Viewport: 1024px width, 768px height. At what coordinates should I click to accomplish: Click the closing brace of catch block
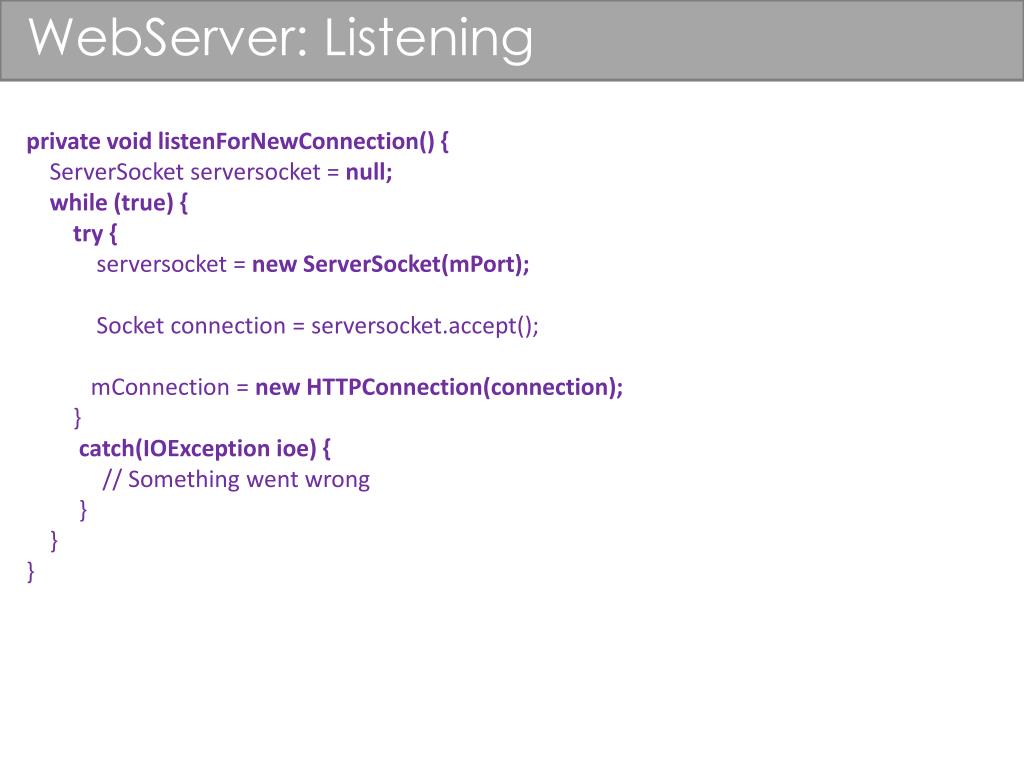click(83, 509)
